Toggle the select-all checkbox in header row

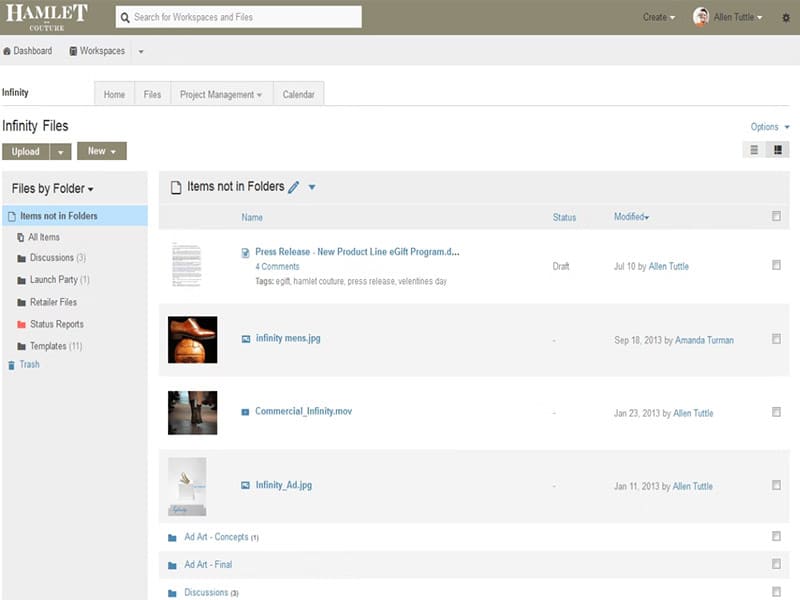click(776, 216)
